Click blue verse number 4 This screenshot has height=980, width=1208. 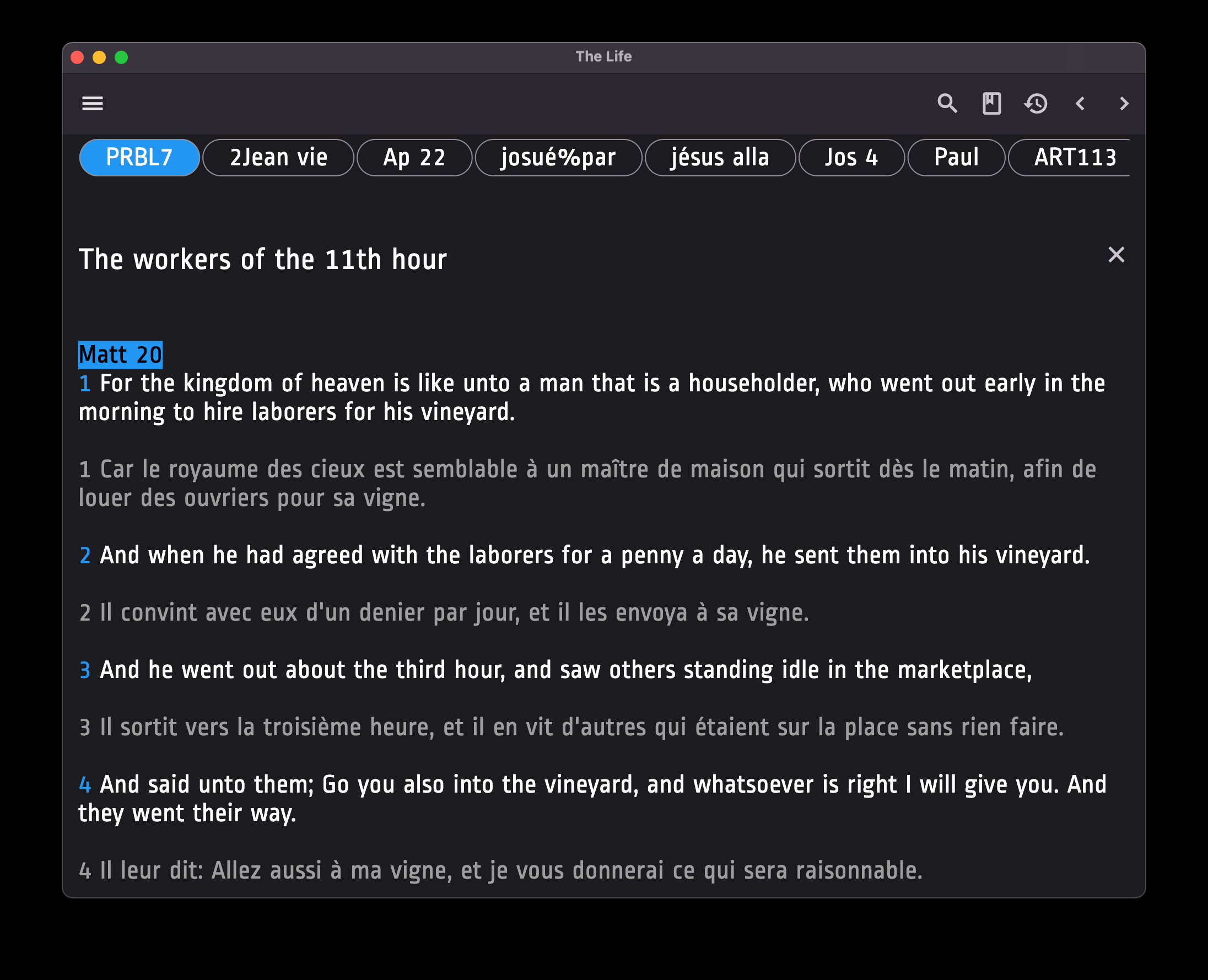[x=85, y=785]
